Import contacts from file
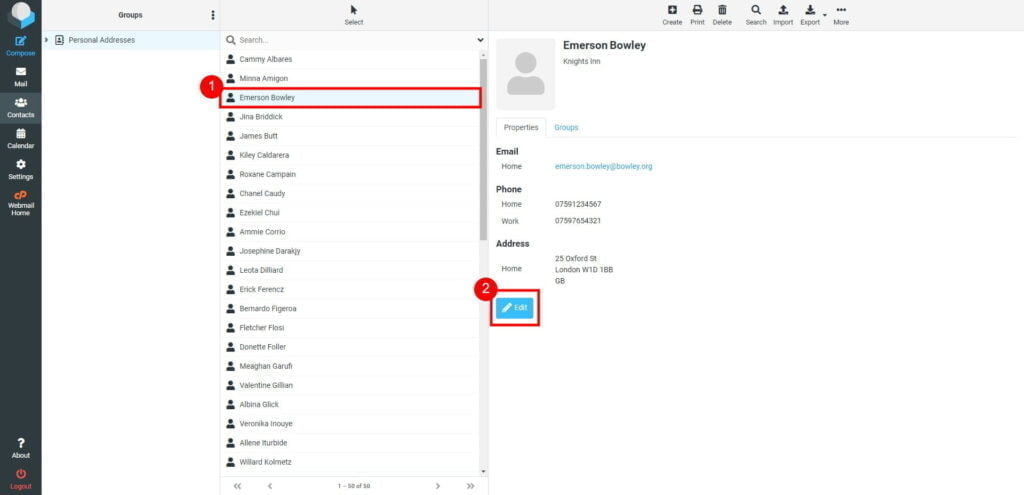This screenshot has height=495, width=1024. point(783,15)
